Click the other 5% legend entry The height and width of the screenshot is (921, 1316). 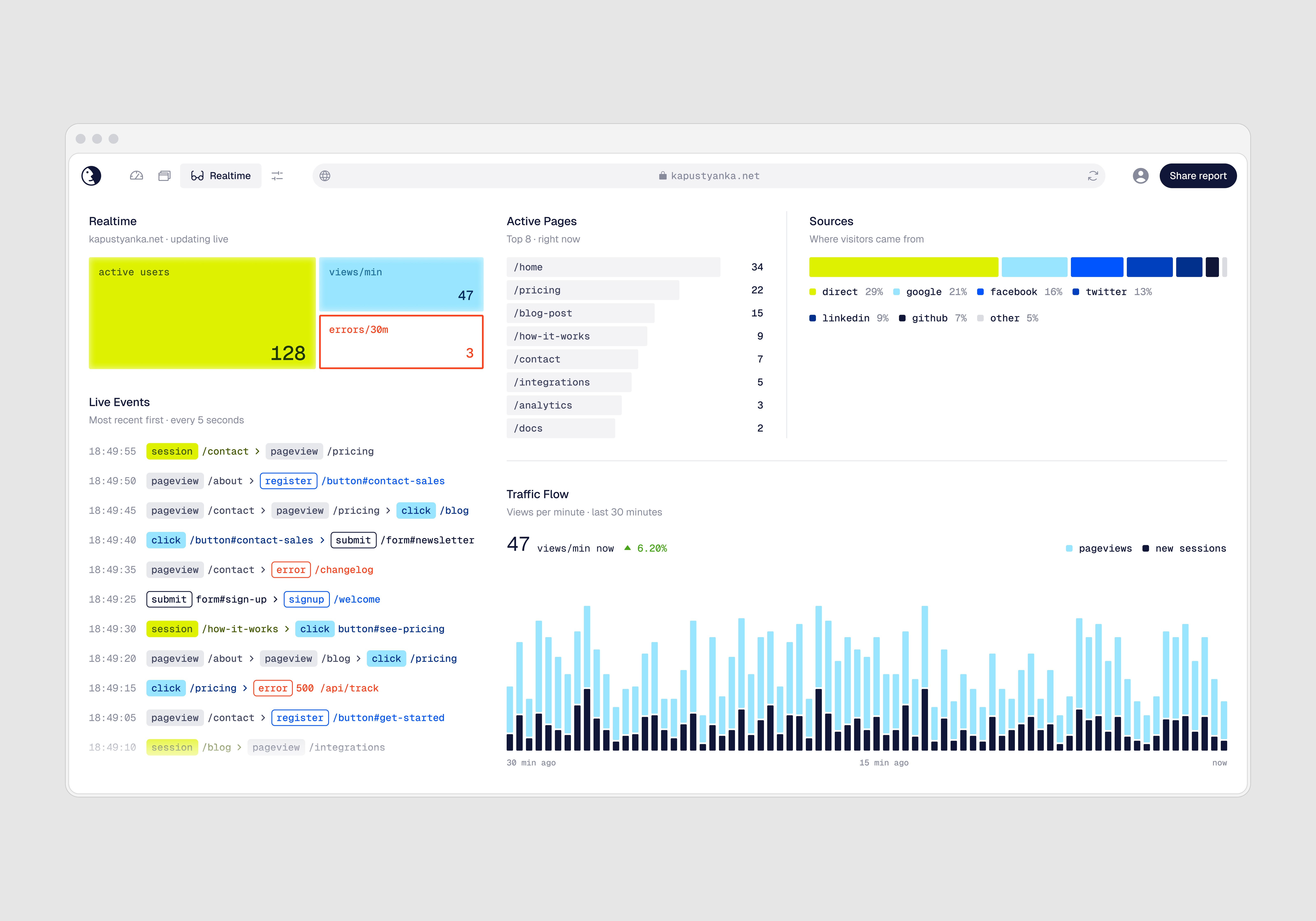coord(1008,318)
